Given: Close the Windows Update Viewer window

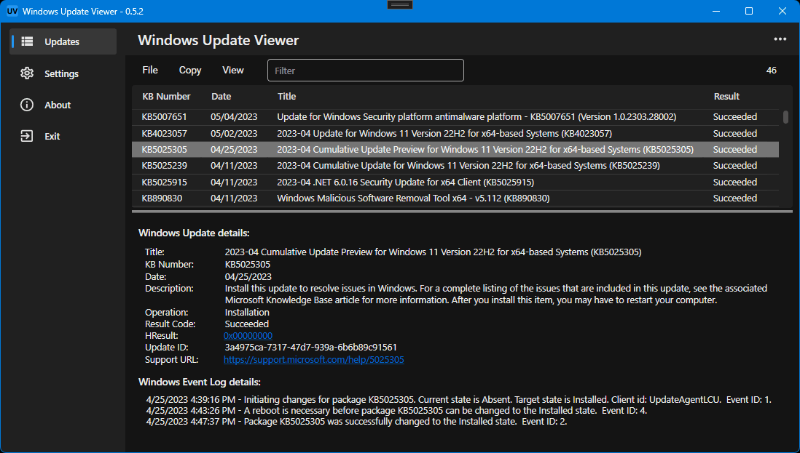Looking at the screenshot, I should click(x=782, y=11).
